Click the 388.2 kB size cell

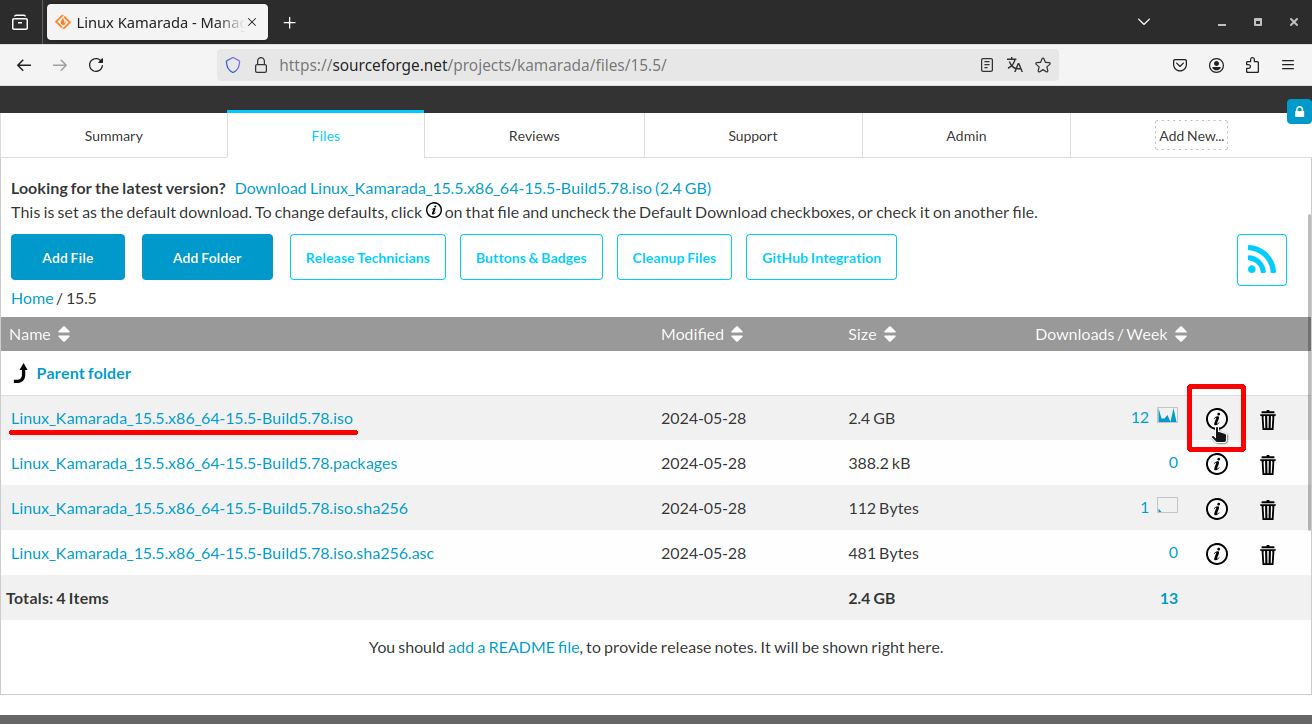pyautogui.click(x=880, y=463)
